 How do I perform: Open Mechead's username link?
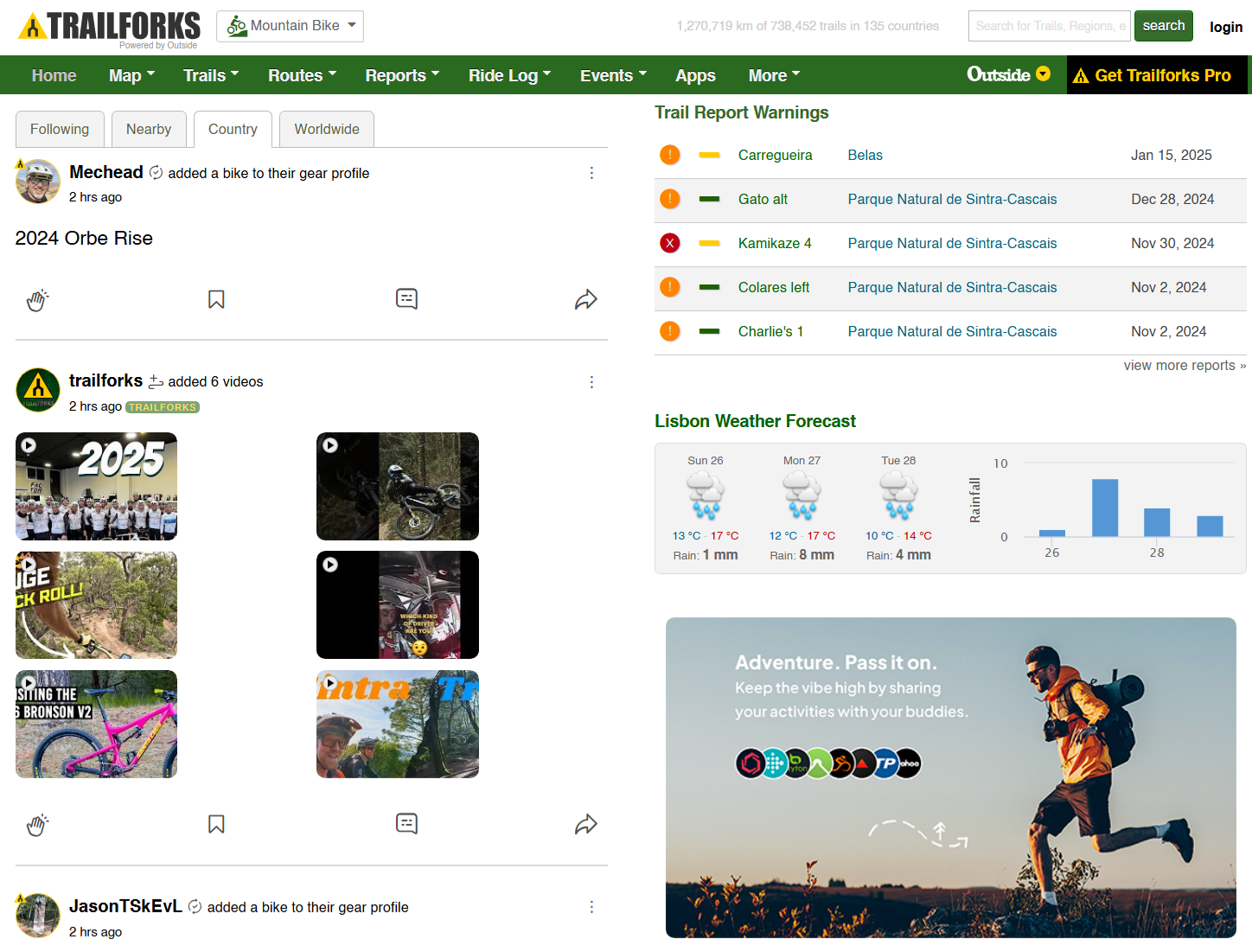click(106, 172)
